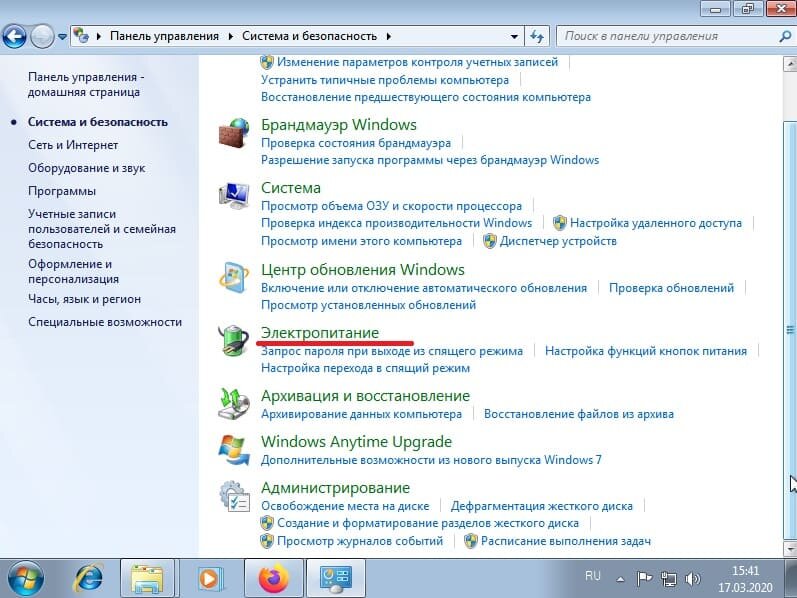Click Просмотр журналов событий link
Image resolution: width=797 pixels, height=598 pixels.
tap(360, 541)
